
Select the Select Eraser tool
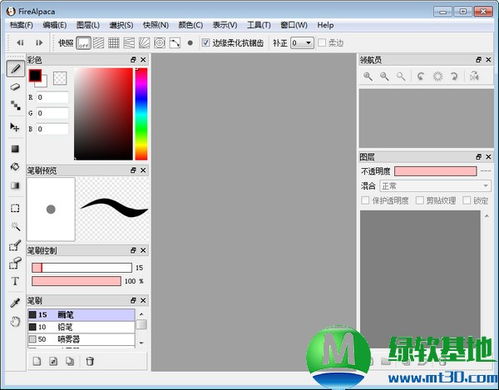[15, 264]
